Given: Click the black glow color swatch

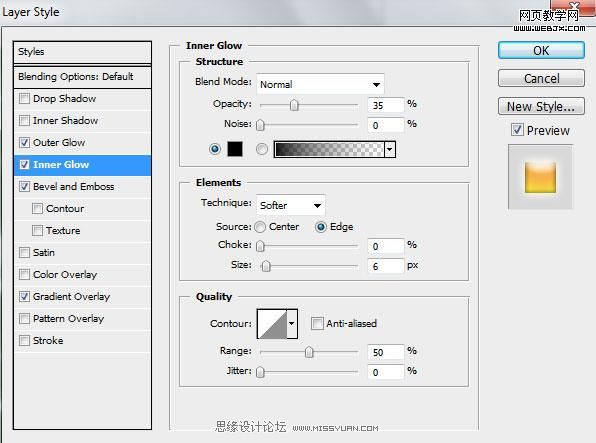Looking at the screenshot, I should (235, 149).
